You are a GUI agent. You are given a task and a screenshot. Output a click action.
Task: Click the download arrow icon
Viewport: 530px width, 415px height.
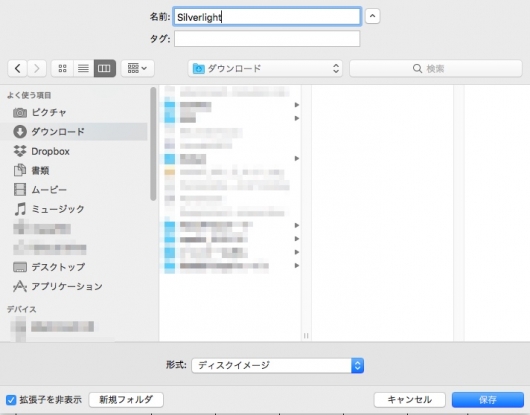point(20,132)
